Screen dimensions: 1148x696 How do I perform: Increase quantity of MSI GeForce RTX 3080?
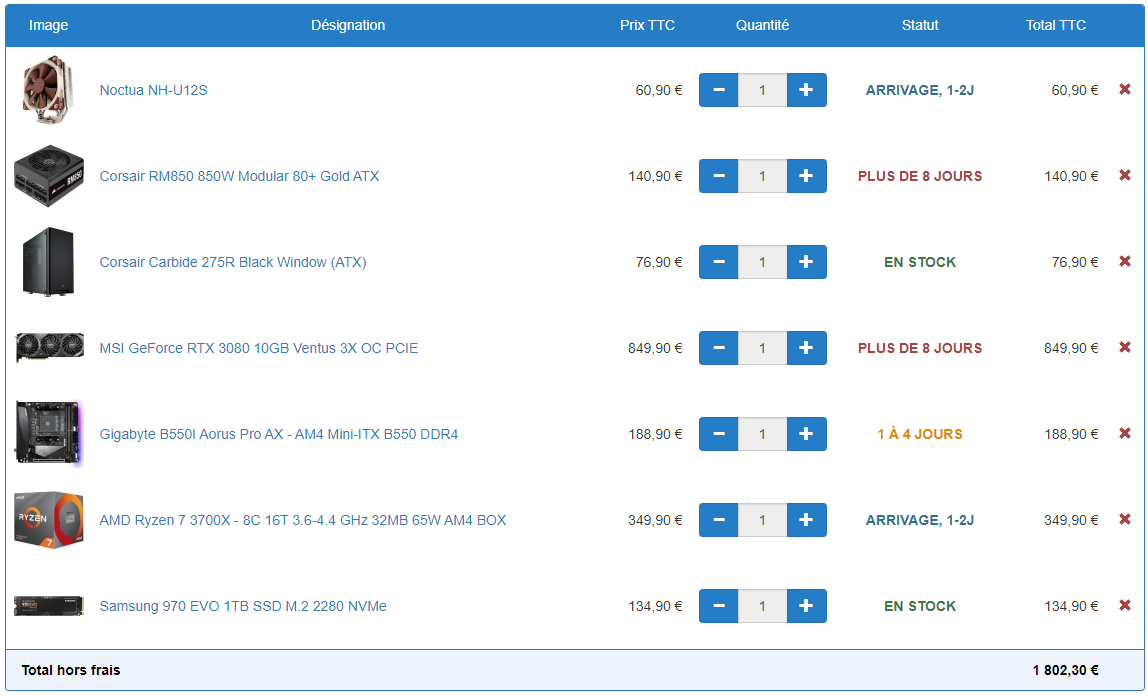click(806, 348)
